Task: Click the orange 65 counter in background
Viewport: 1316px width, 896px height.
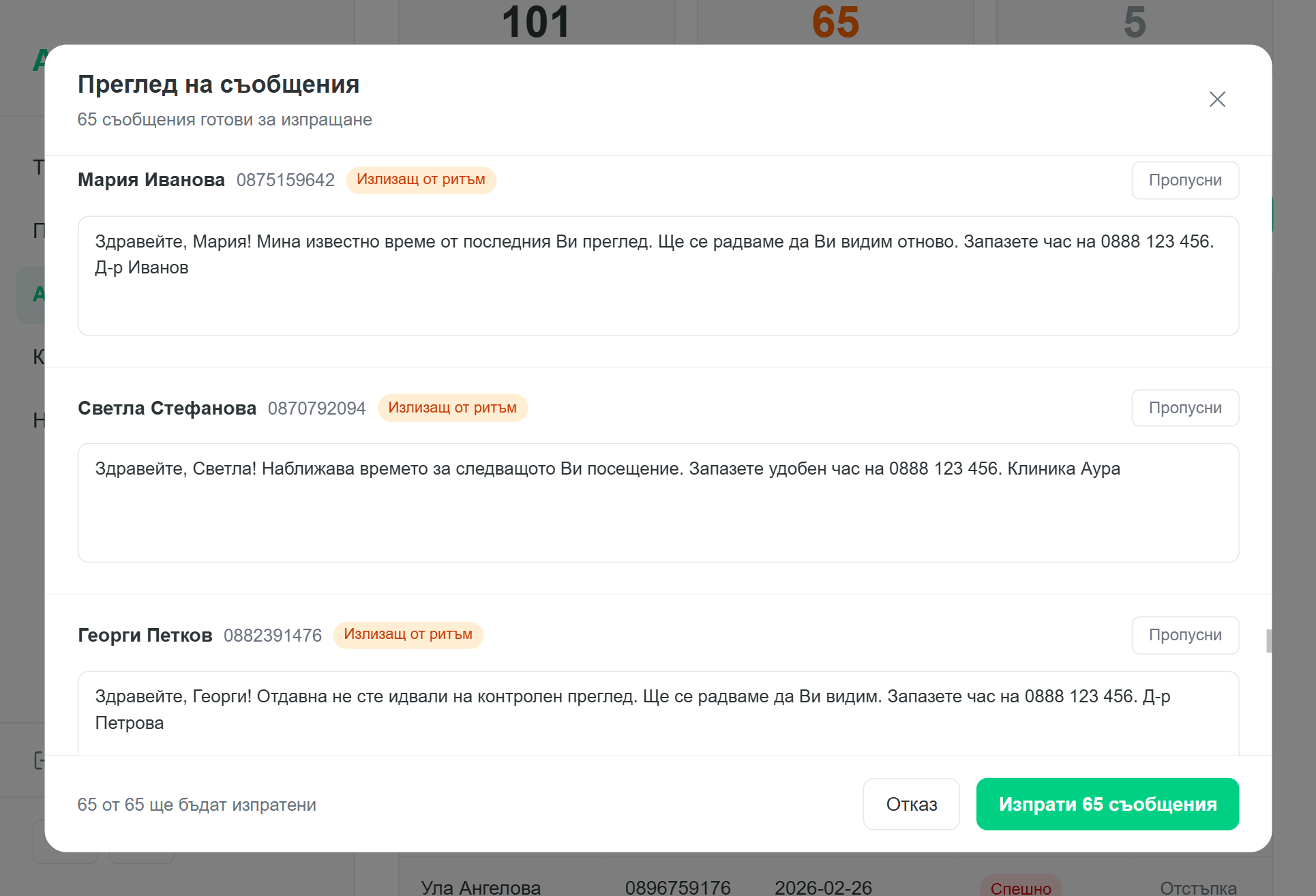Action: pyautogui.click(x=835, y=22)
